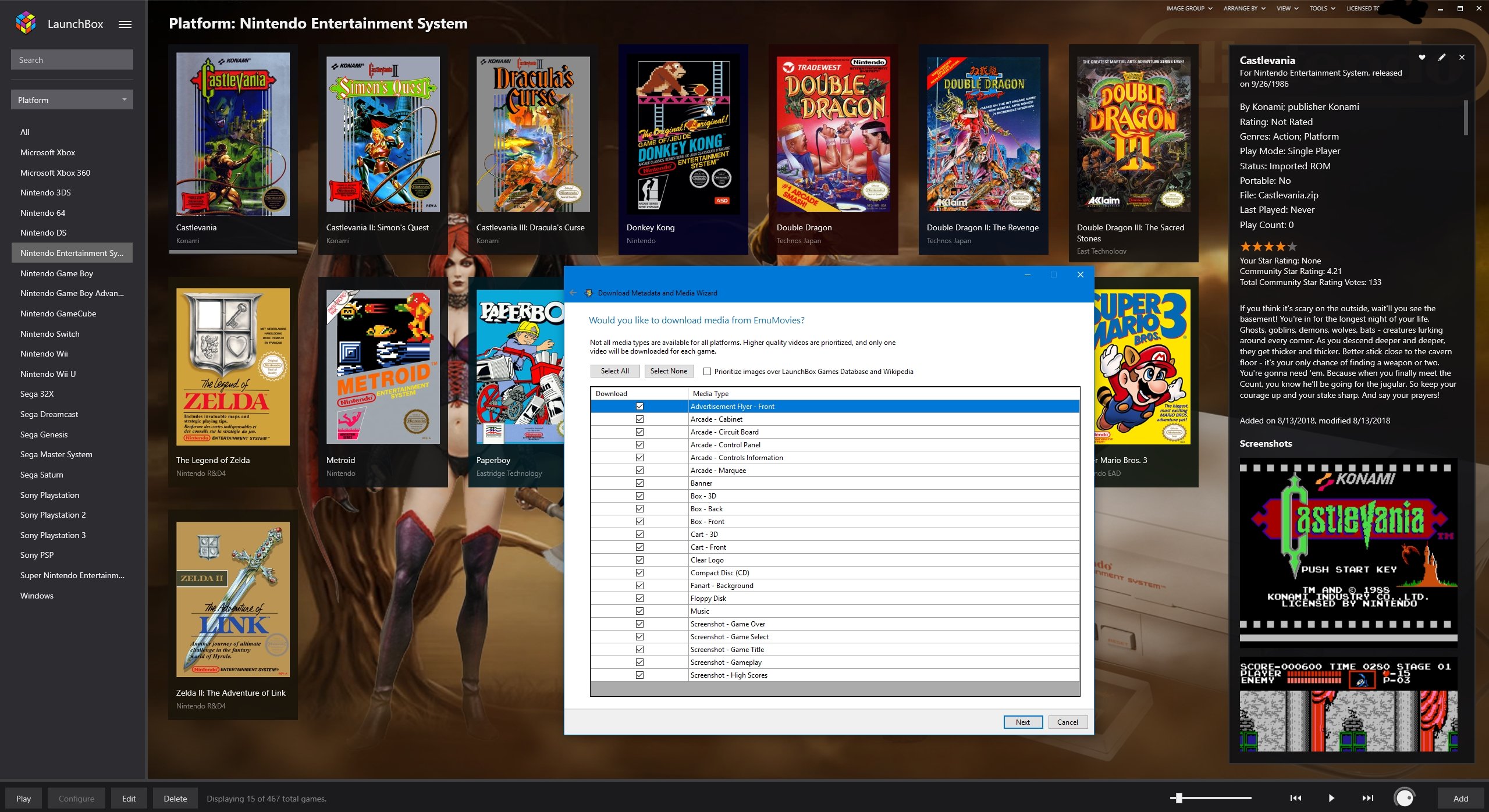
Task: Open the Platform filter dropdown
Action: click(x=72, y=100)
